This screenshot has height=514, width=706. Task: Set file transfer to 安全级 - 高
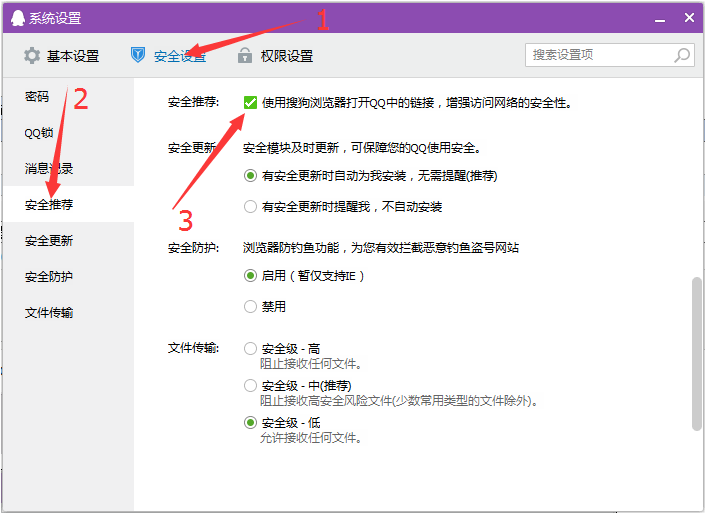tap(250, 348)
